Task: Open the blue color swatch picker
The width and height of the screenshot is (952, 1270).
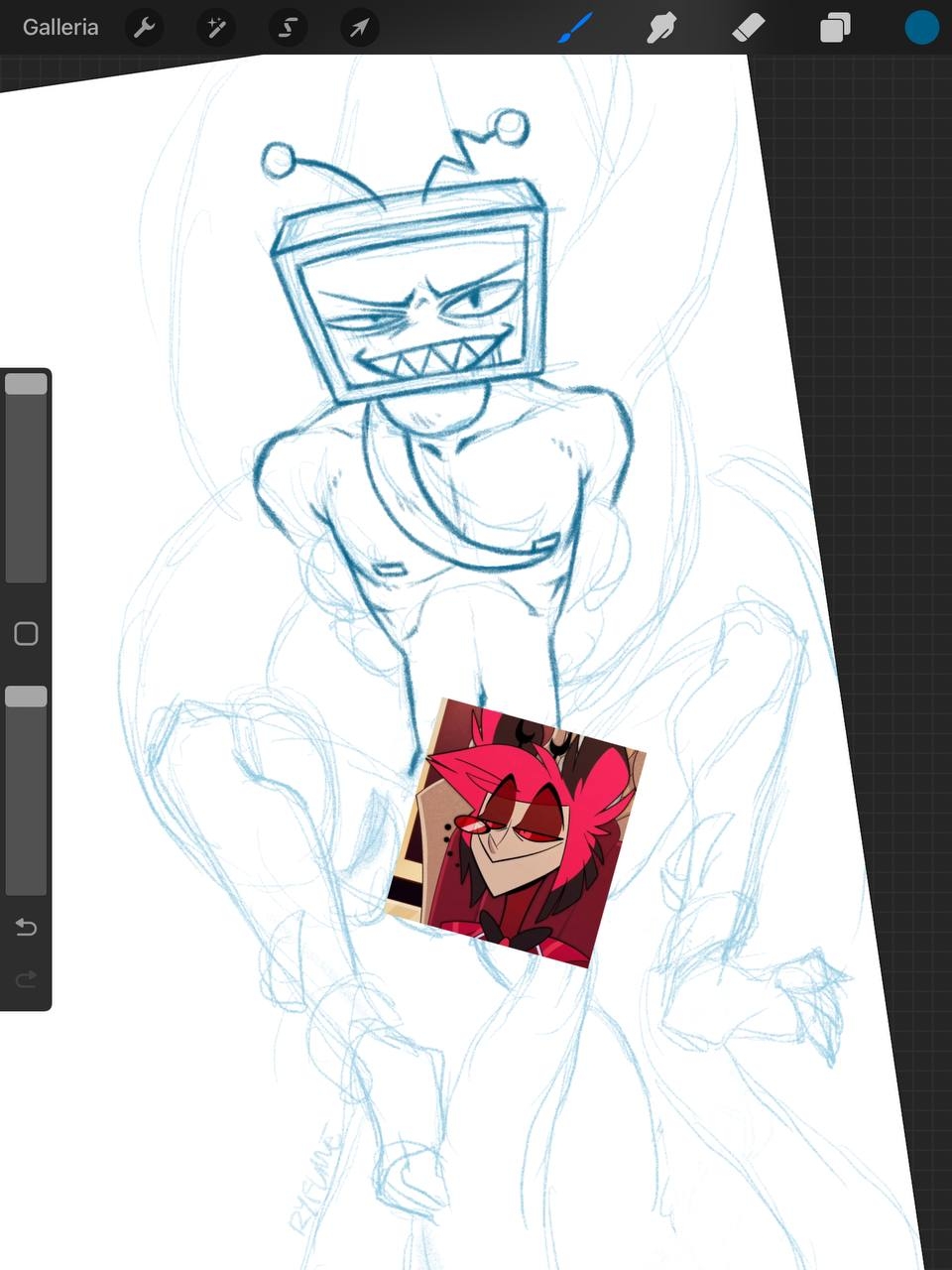Action: [921, 27]
